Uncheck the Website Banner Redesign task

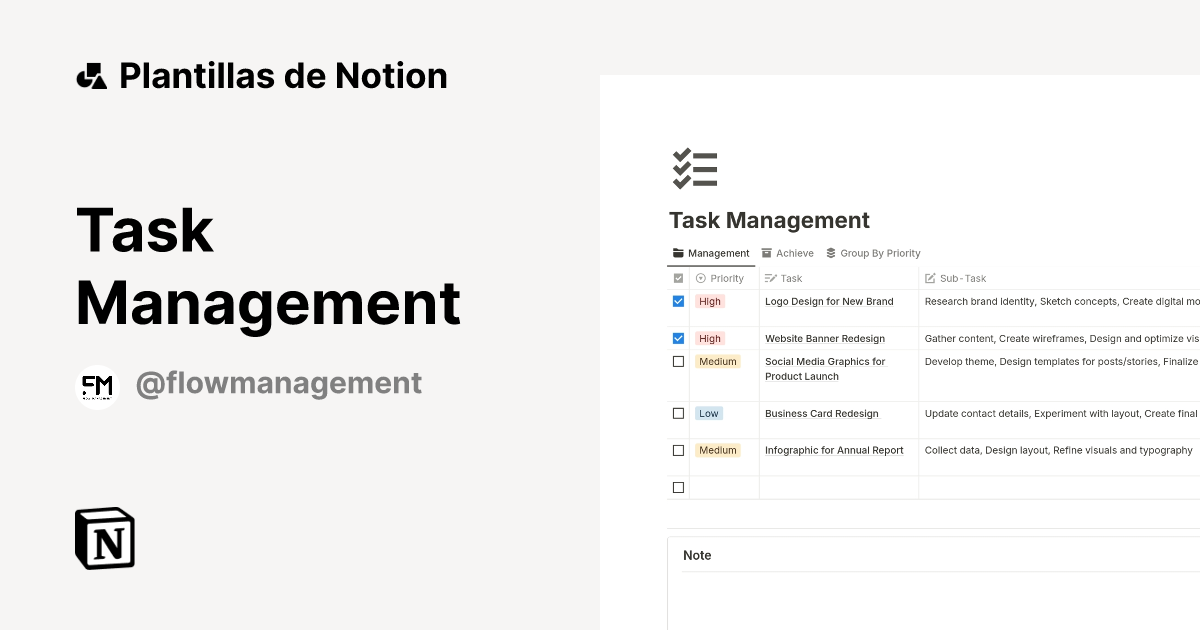point(679,338)
